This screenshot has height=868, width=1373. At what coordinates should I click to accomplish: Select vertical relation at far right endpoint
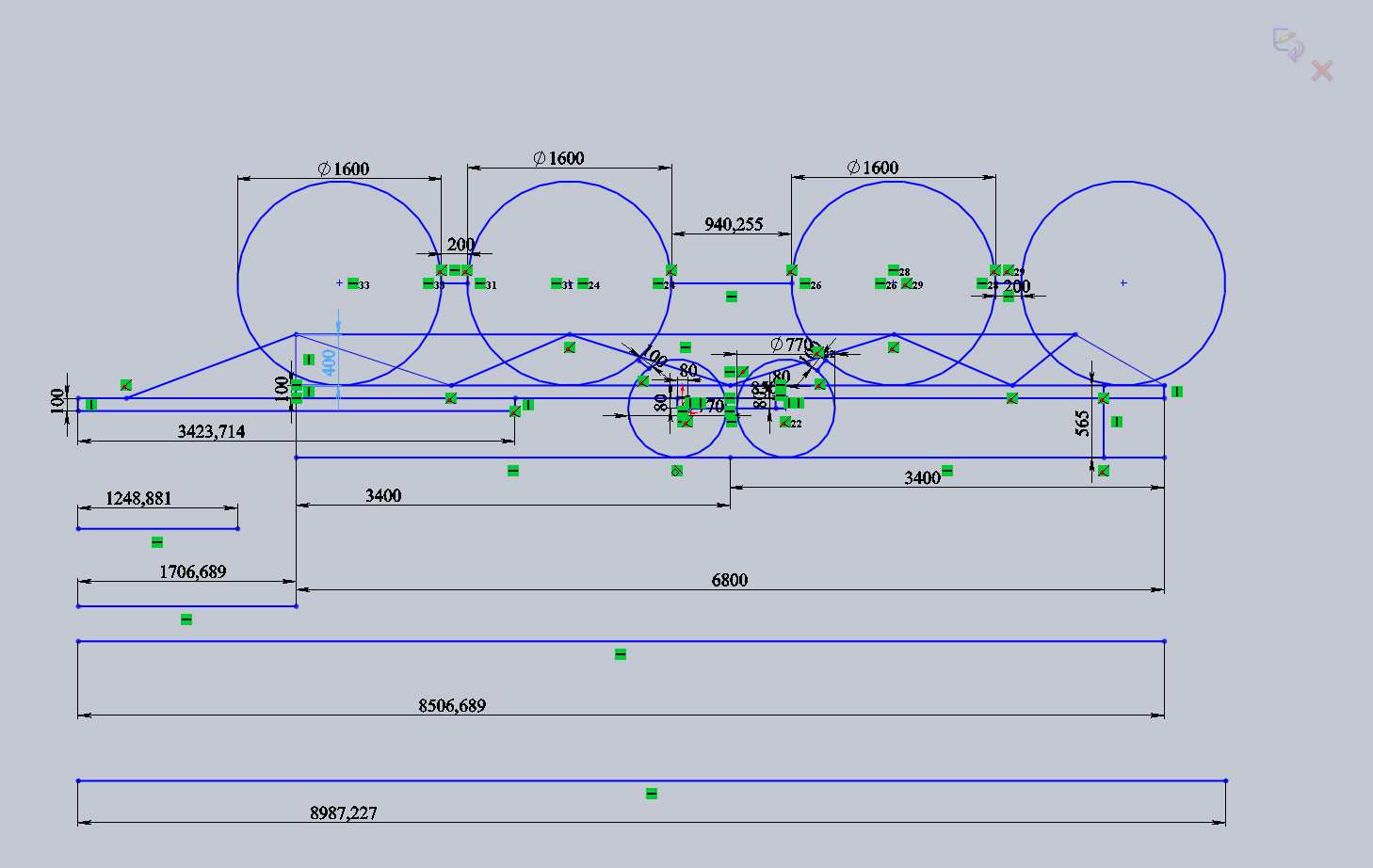click(x=1177, y=392)
